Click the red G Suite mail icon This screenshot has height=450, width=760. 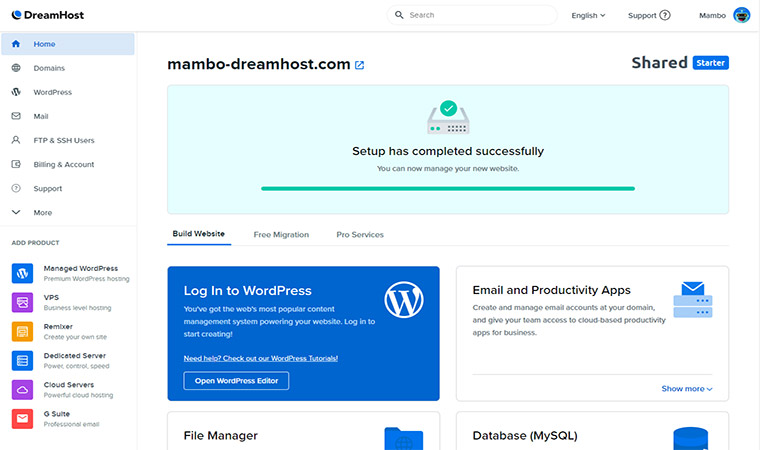point(22,419)
